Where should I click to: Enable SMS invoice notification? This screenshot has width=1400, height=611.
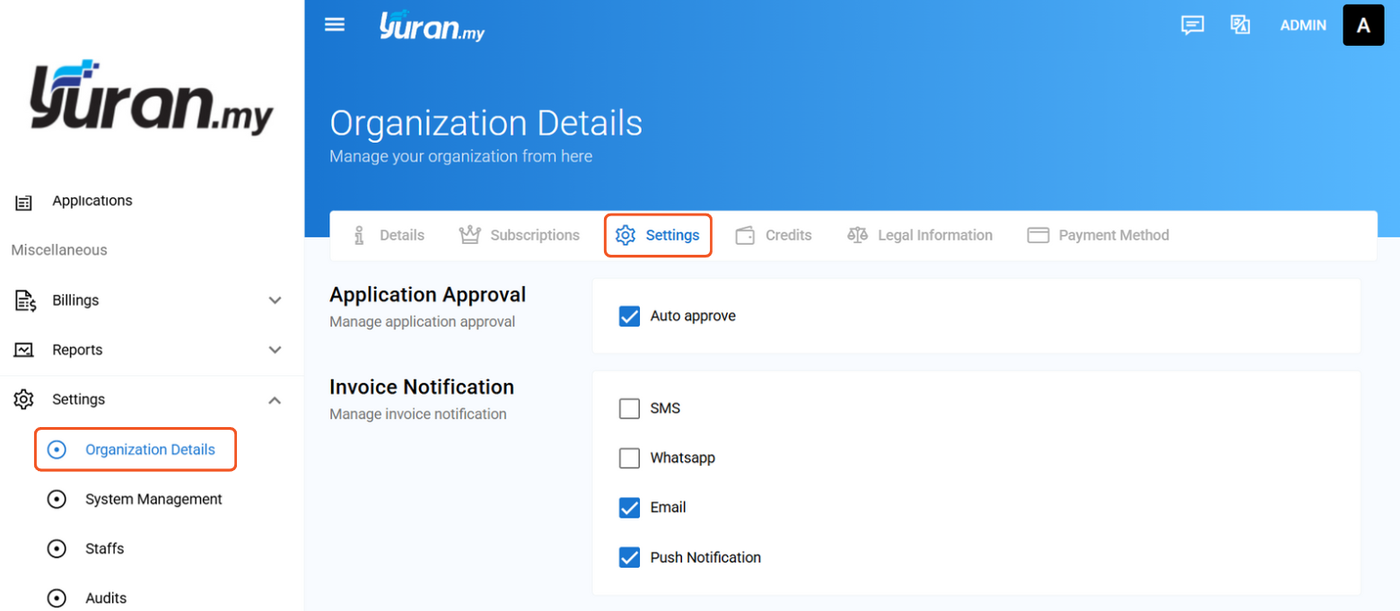tap(629, 408)
